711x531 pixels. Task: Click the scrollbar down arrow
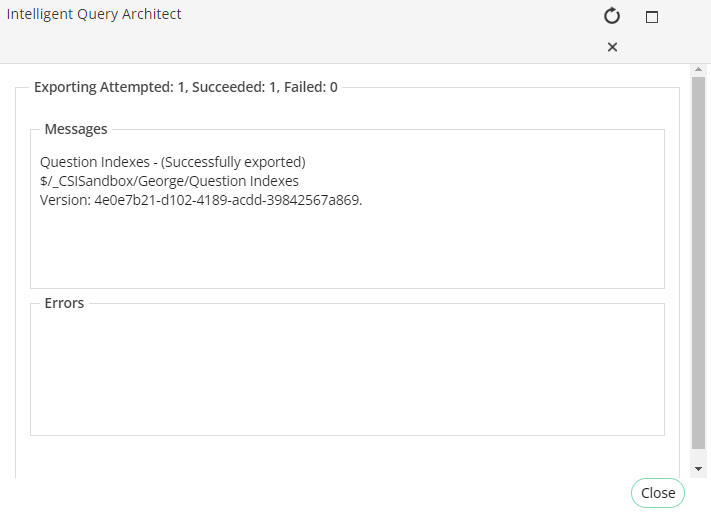[x=698, y=468]
